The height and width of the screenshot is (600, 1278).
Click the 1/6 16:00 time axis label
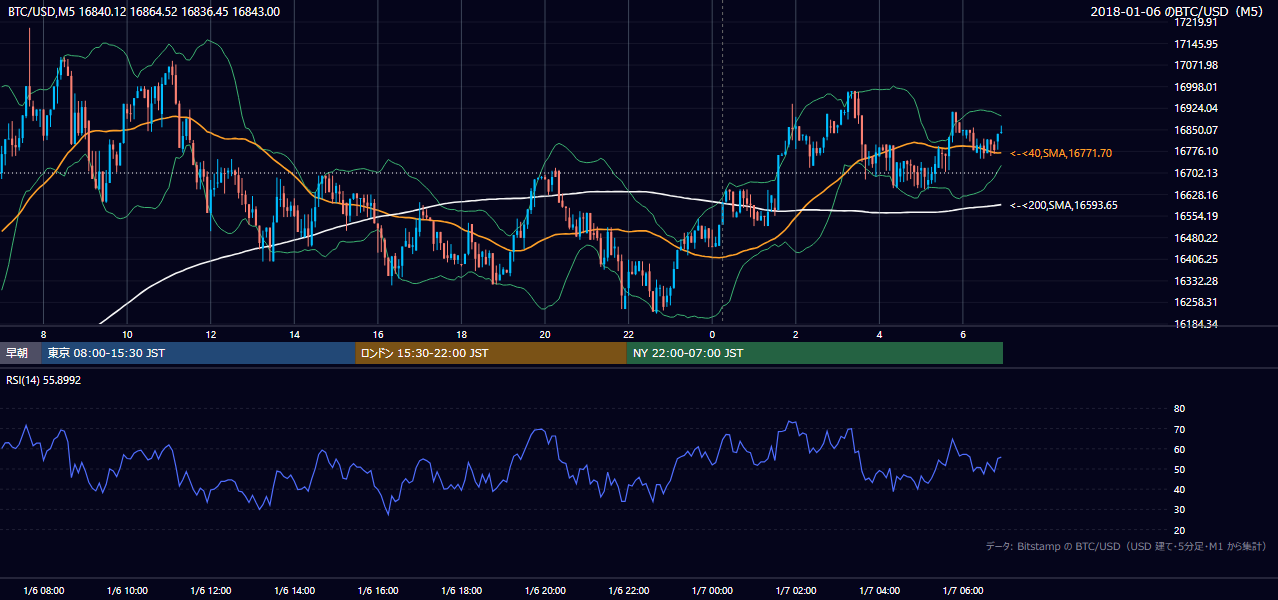click(x=378, y=590)
